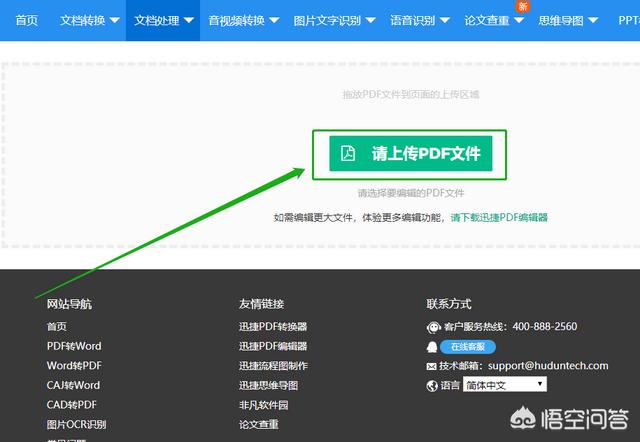Open the 迅捷PDF转换器 friendly link
The image size is (640, 442).
click(273, 327)
